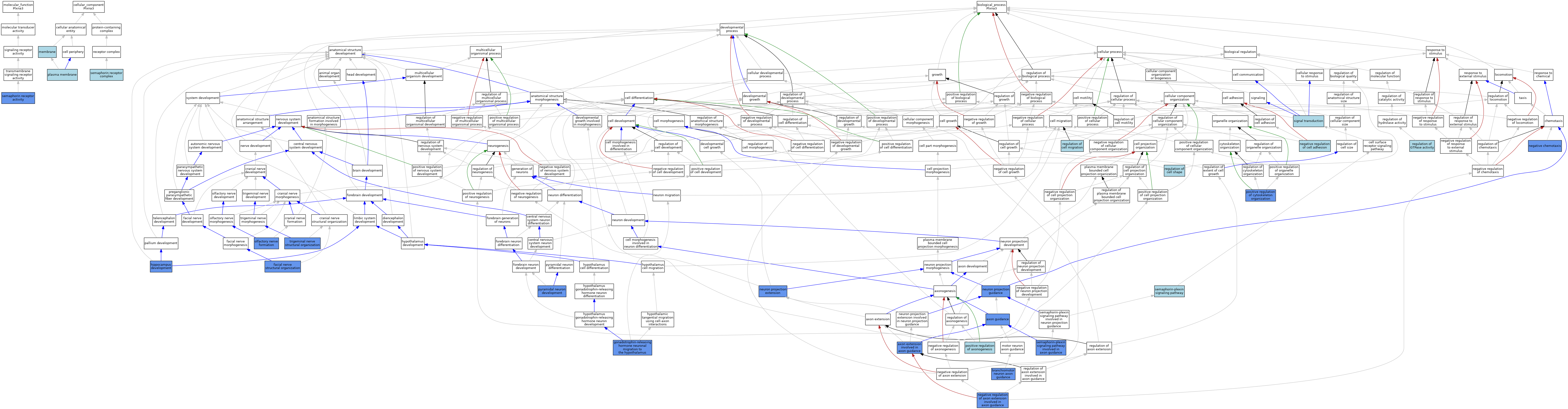Select the 'olfactory nerve formation' node
1568x409 pixels.
266,243
